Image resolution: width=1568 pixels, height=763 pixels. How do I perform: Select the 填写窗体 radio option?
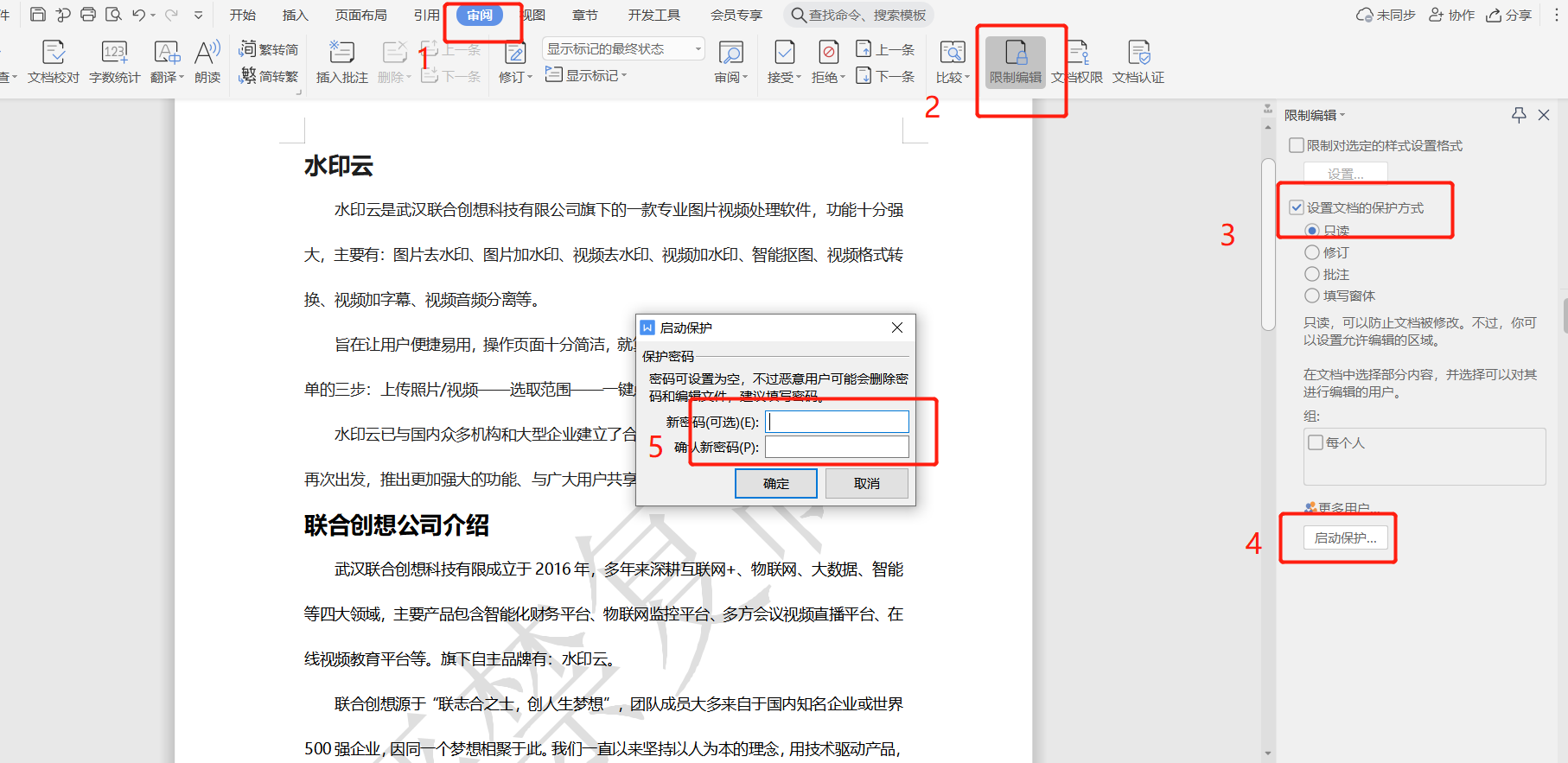click(x=1312, y=296)
